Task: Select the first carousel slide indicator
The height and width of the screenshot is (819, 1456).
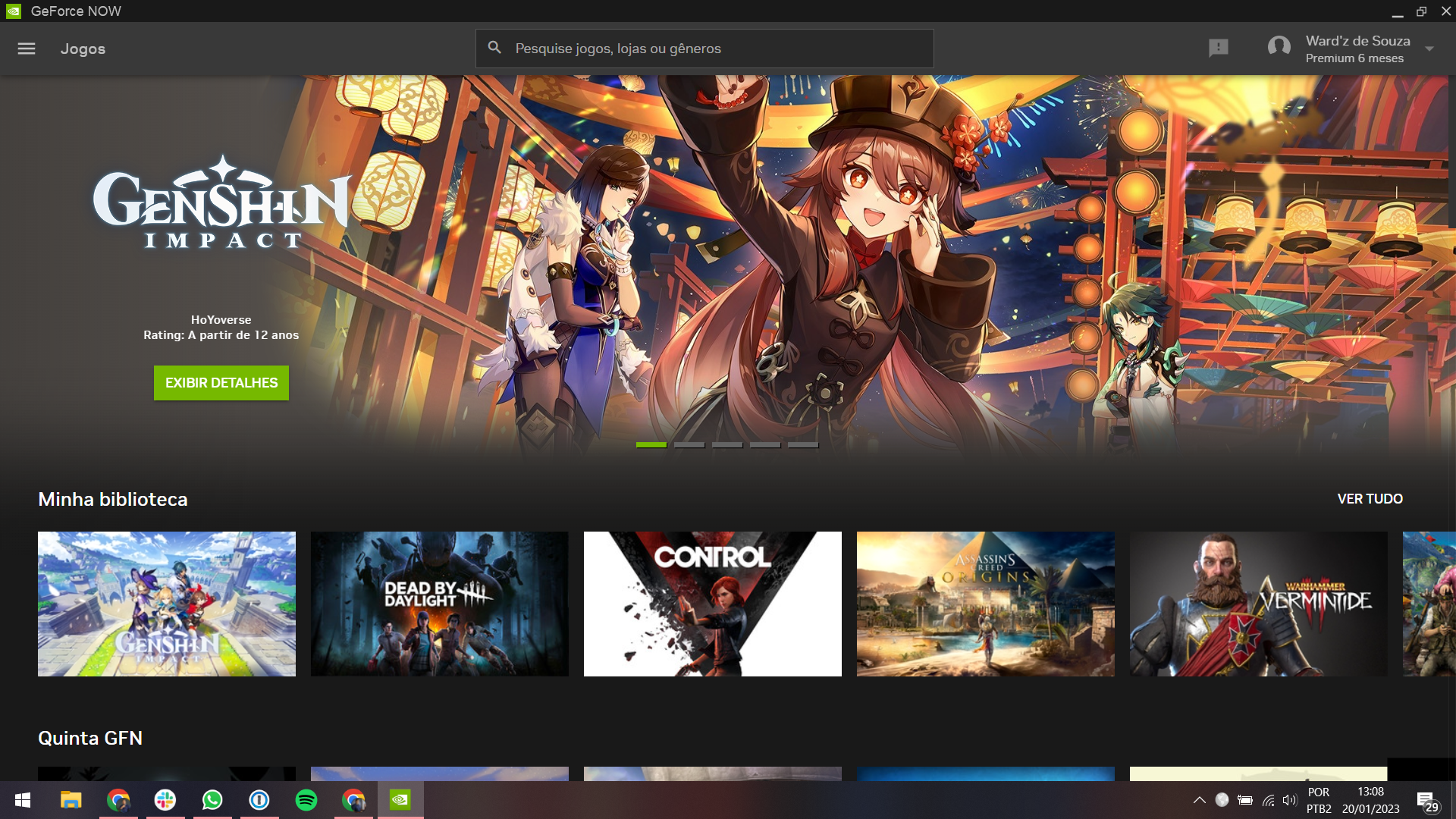Action: click(x=651, y=445)
